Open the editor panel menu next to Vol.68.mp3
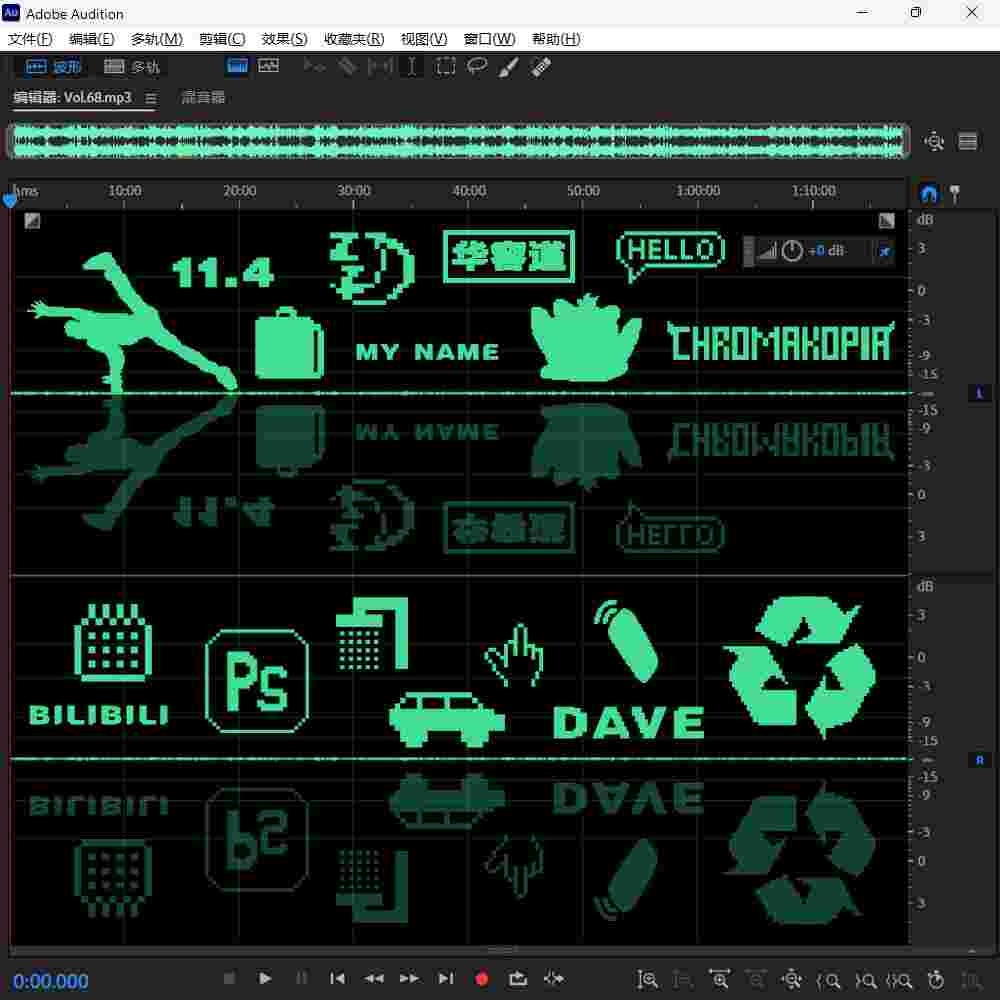The height and width of the screenshot is (1000, 1000). (151, 98)
